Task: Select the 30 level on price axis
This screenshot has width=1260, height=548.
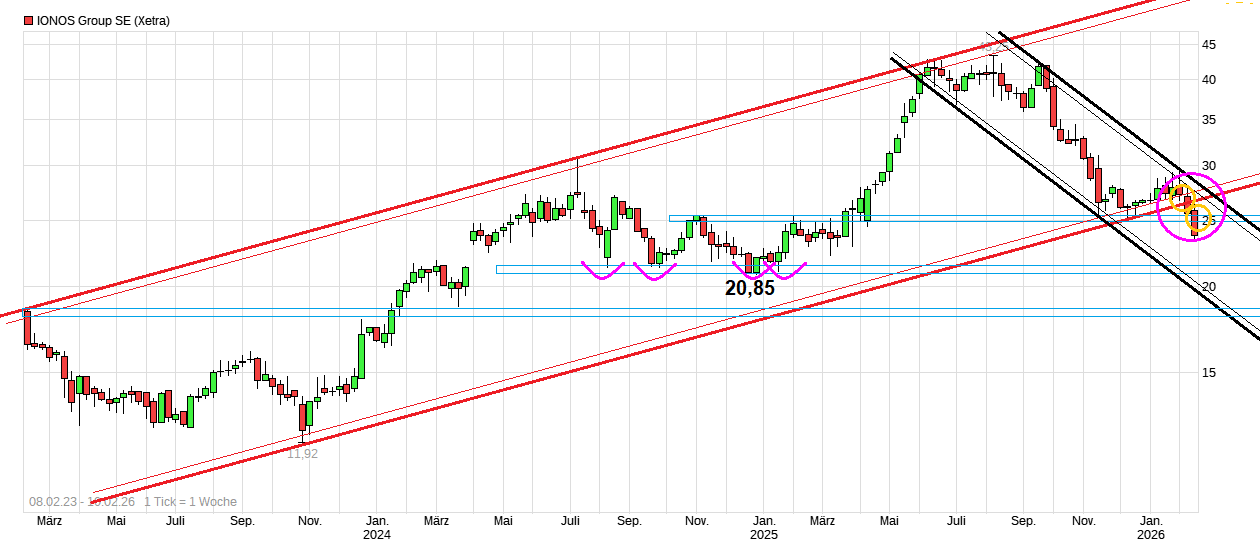Action: (x=1209, y=166)
